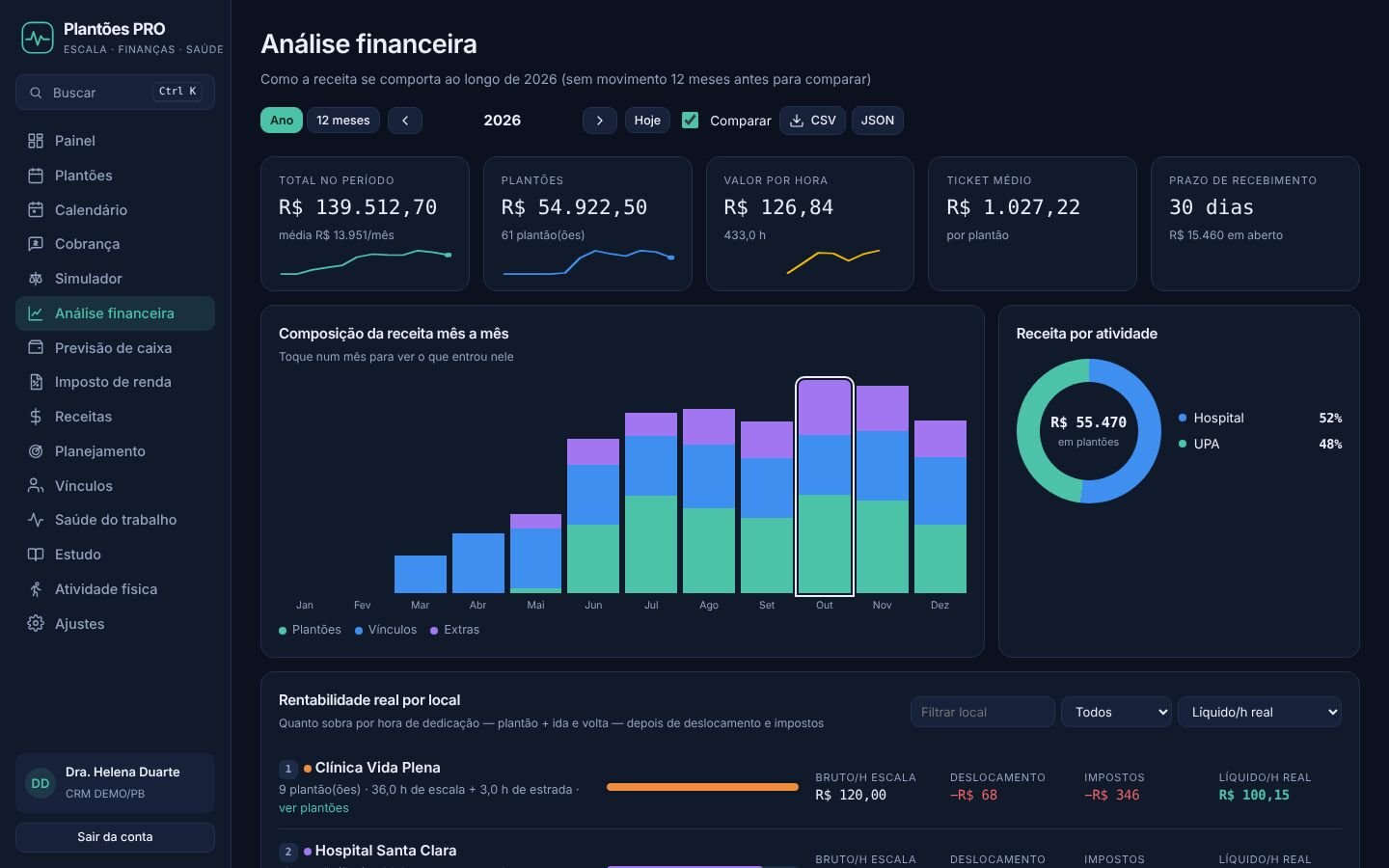
Task: Select the Ano period toggle
Action: coord(282,121)
